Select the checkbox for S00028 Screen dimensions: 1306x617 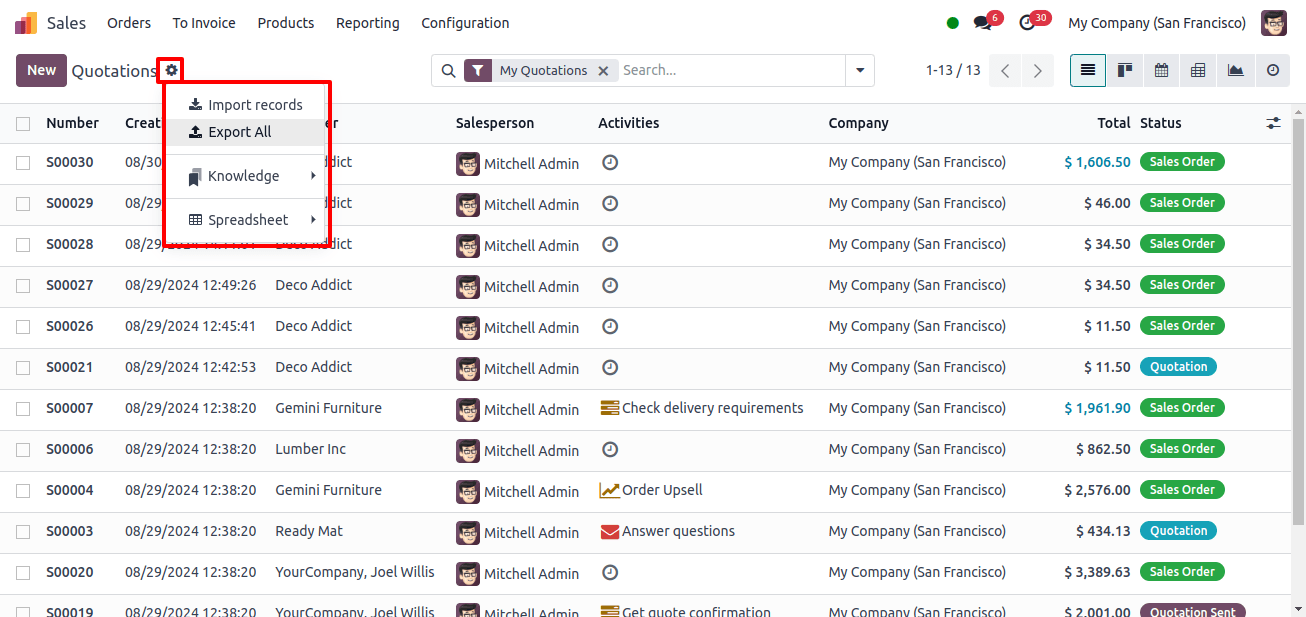tap(23, 245)
